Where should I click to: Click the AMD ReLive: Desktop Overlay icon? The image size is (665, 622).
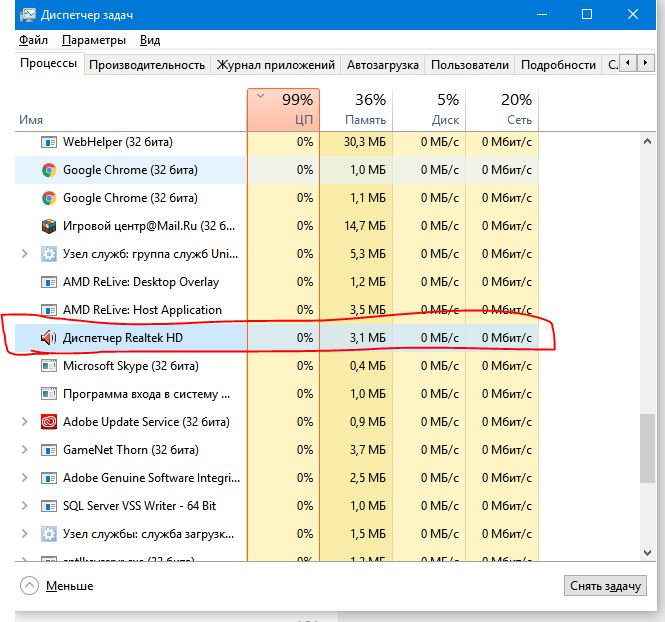49,282
